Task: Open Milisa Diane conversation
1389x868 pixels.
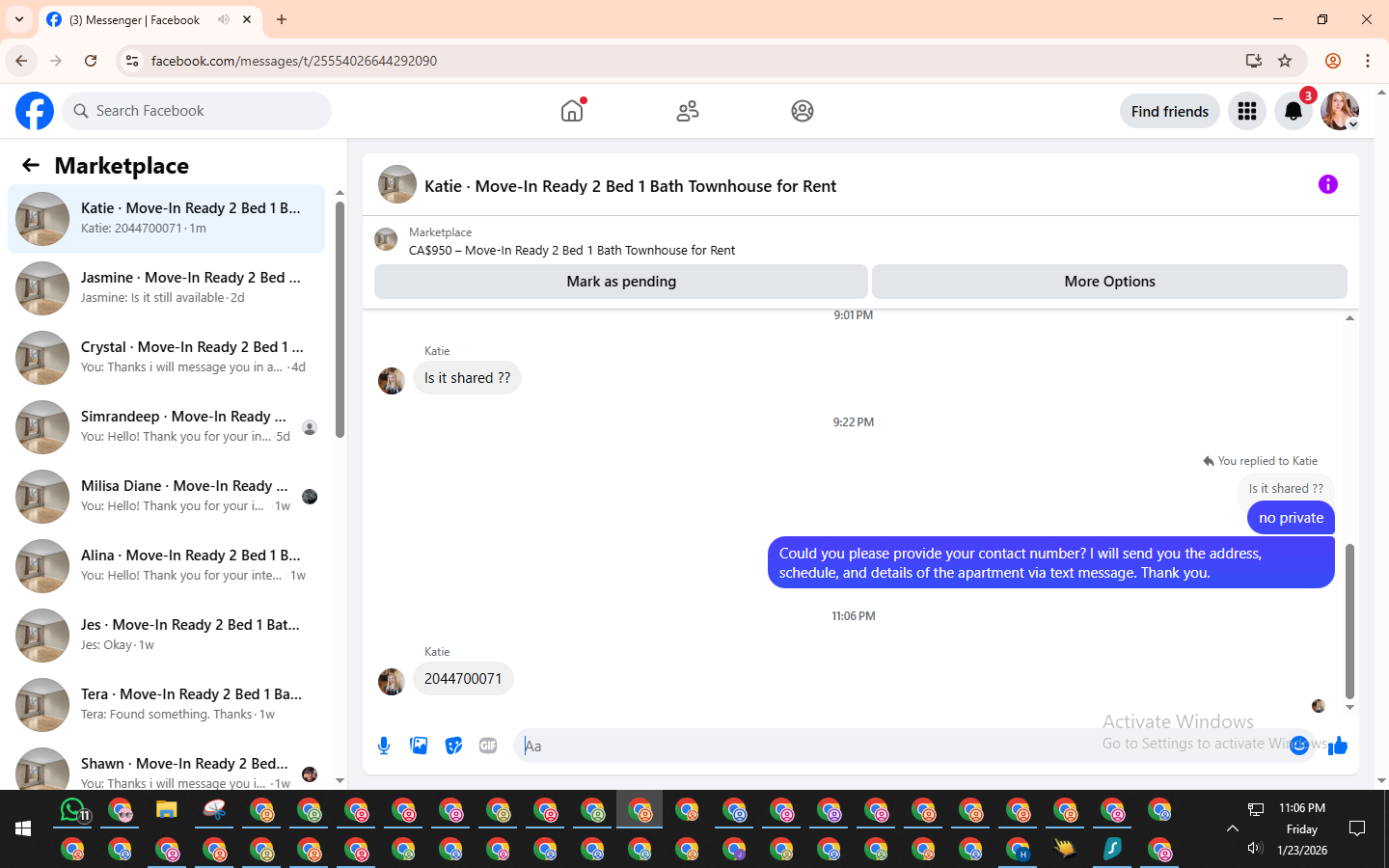Action: click(x=166, y=497)
